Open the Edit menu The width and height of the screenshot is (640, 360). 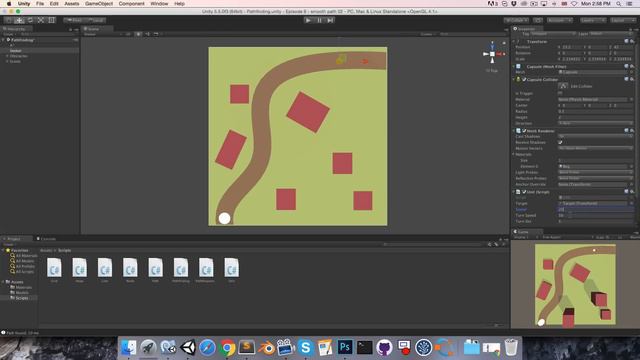[x=54, y=4]
